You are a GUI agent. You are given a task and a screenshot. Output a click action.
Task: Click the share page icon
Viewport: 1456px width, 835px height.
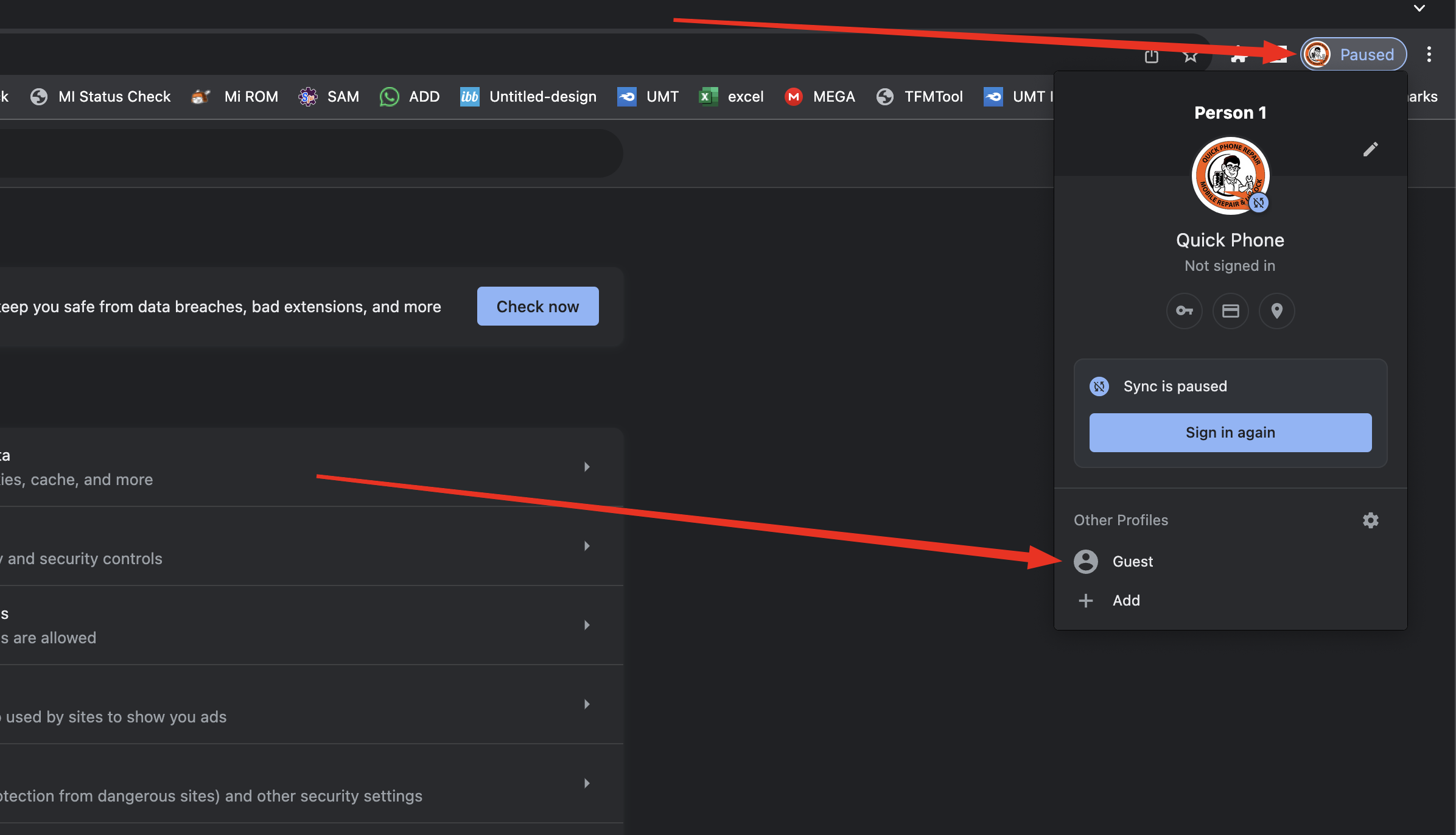pyautogui.click(x=1151, y=56)
